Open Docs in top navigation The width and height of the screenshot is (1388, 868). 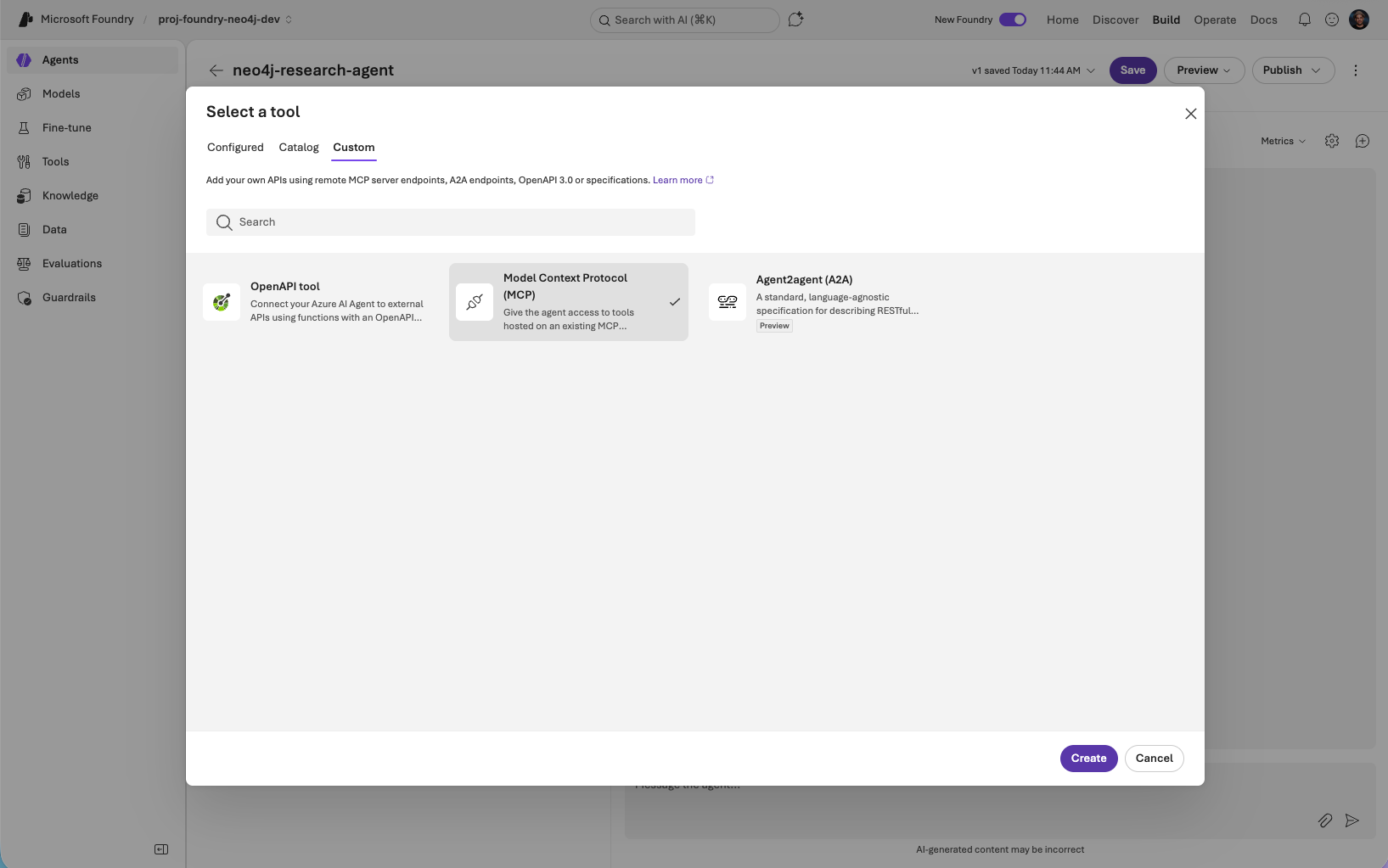click(1264, 20)
